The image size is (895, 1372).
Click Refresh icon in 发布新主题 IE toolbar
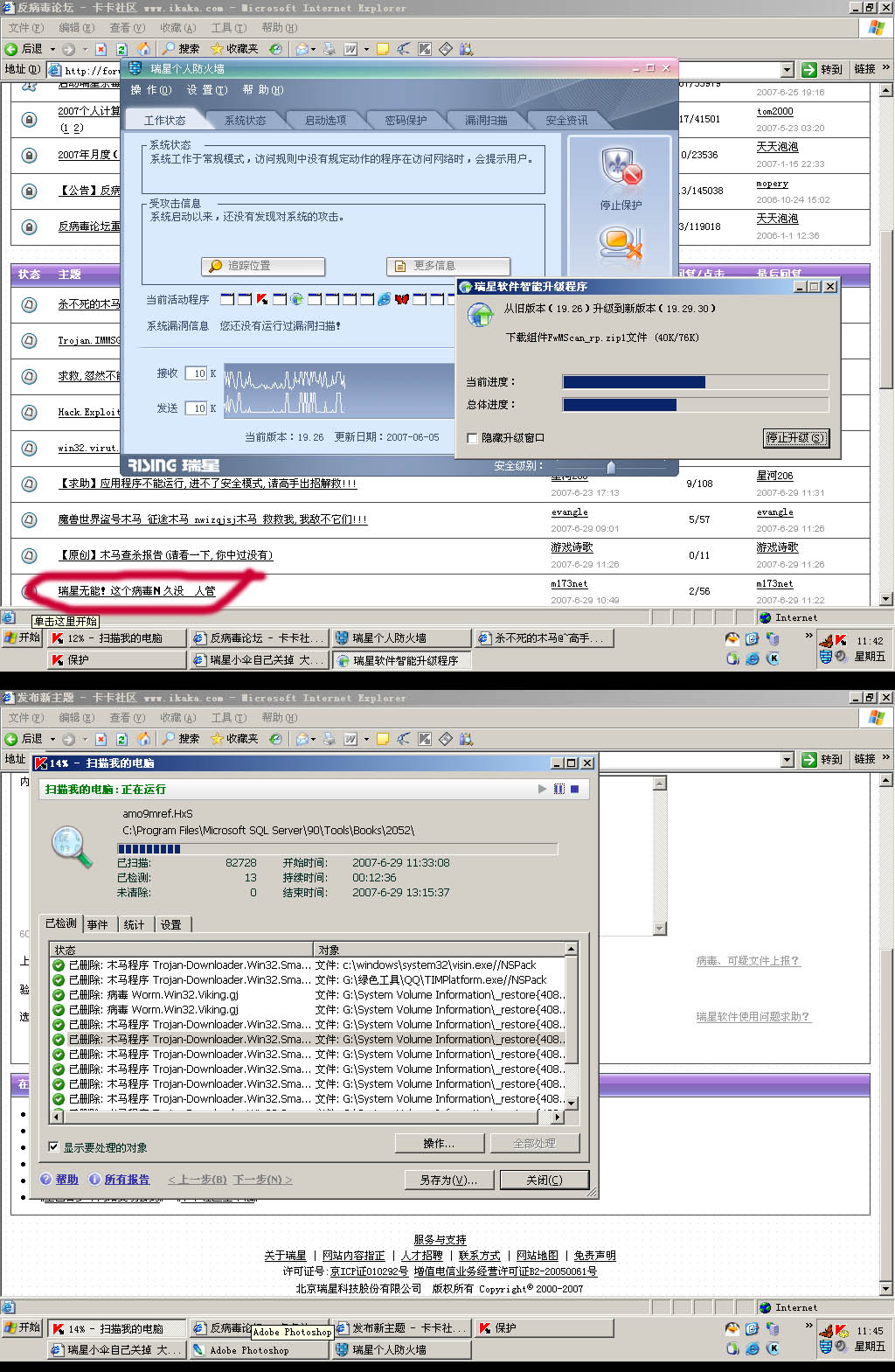click(x=122, y=739)
